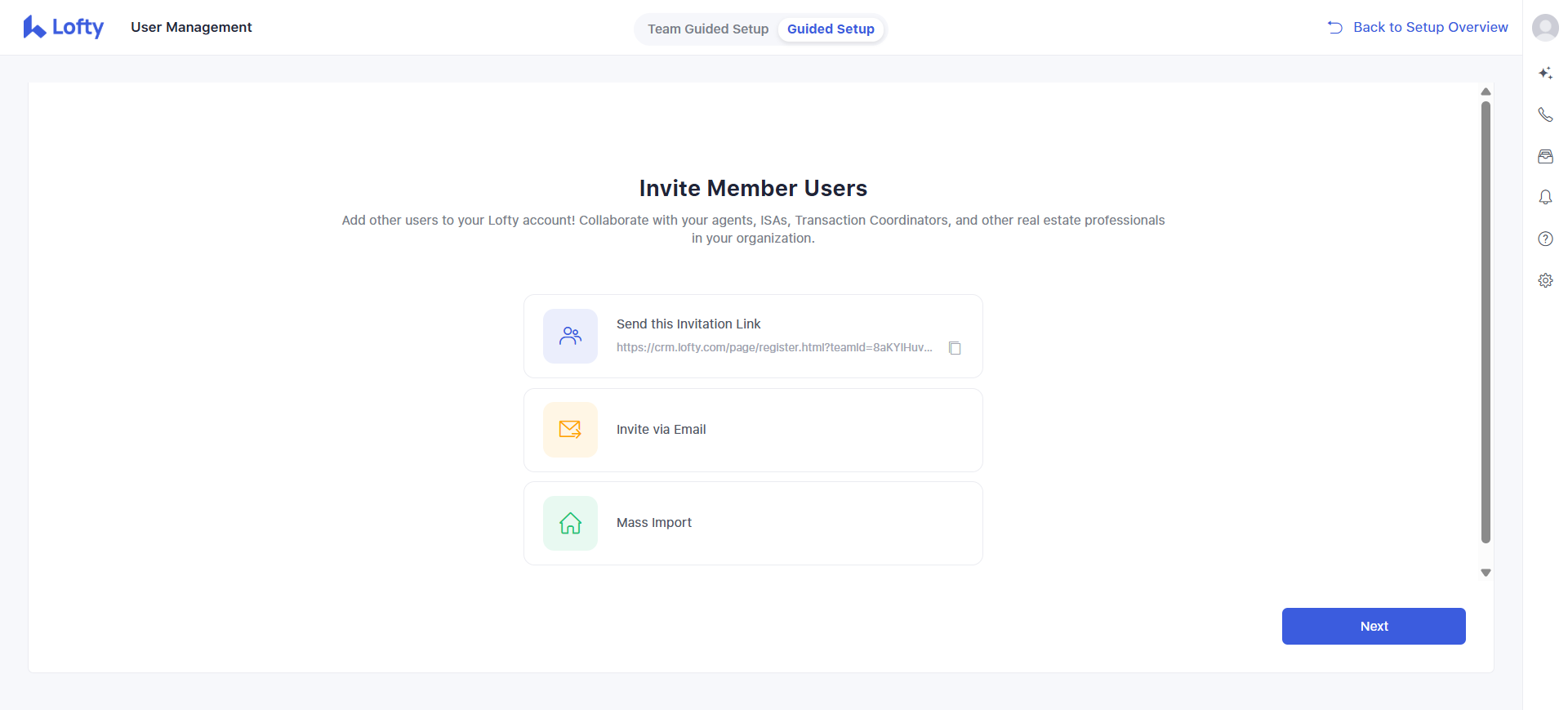Open the AI assistant sparkle icon

coord(1545,74)
